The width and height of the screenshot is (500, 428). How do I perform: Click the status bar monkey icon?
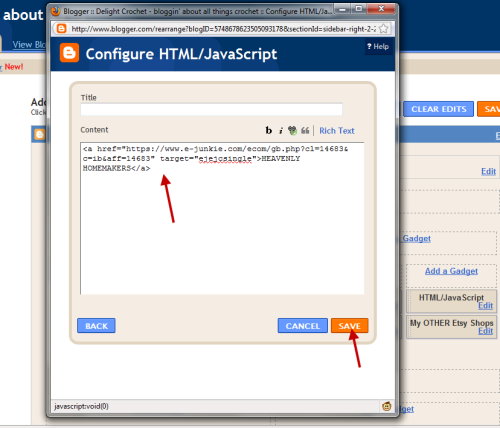click(387, 406)
